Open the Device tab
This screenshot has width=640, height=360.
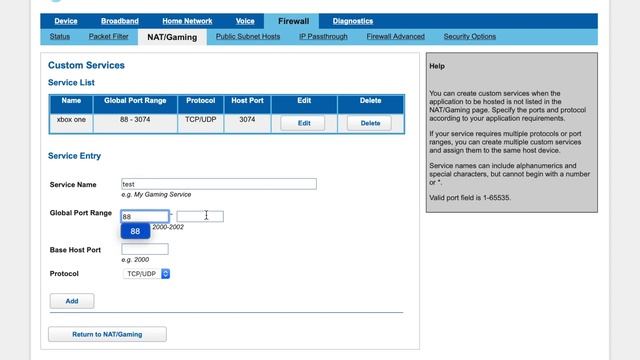tap(66, 21)
